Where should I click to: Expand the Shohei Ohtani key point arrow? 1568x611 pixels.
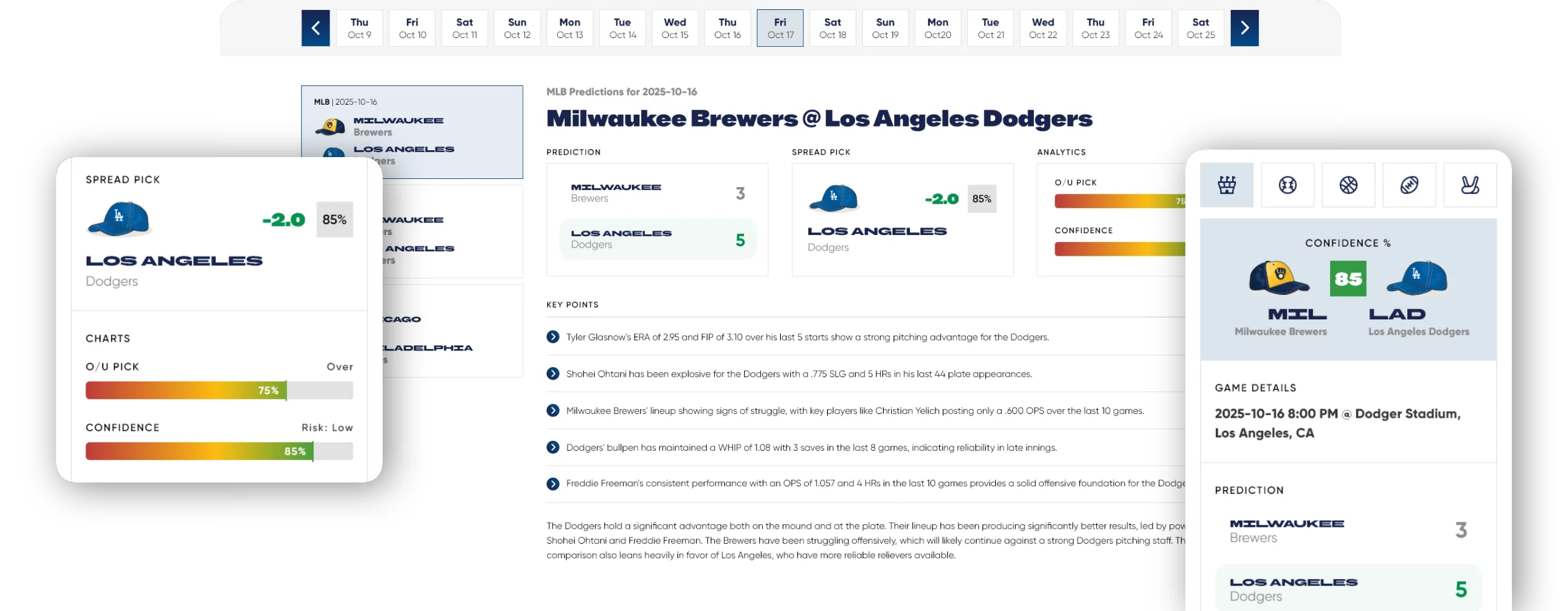coord(553,374)
